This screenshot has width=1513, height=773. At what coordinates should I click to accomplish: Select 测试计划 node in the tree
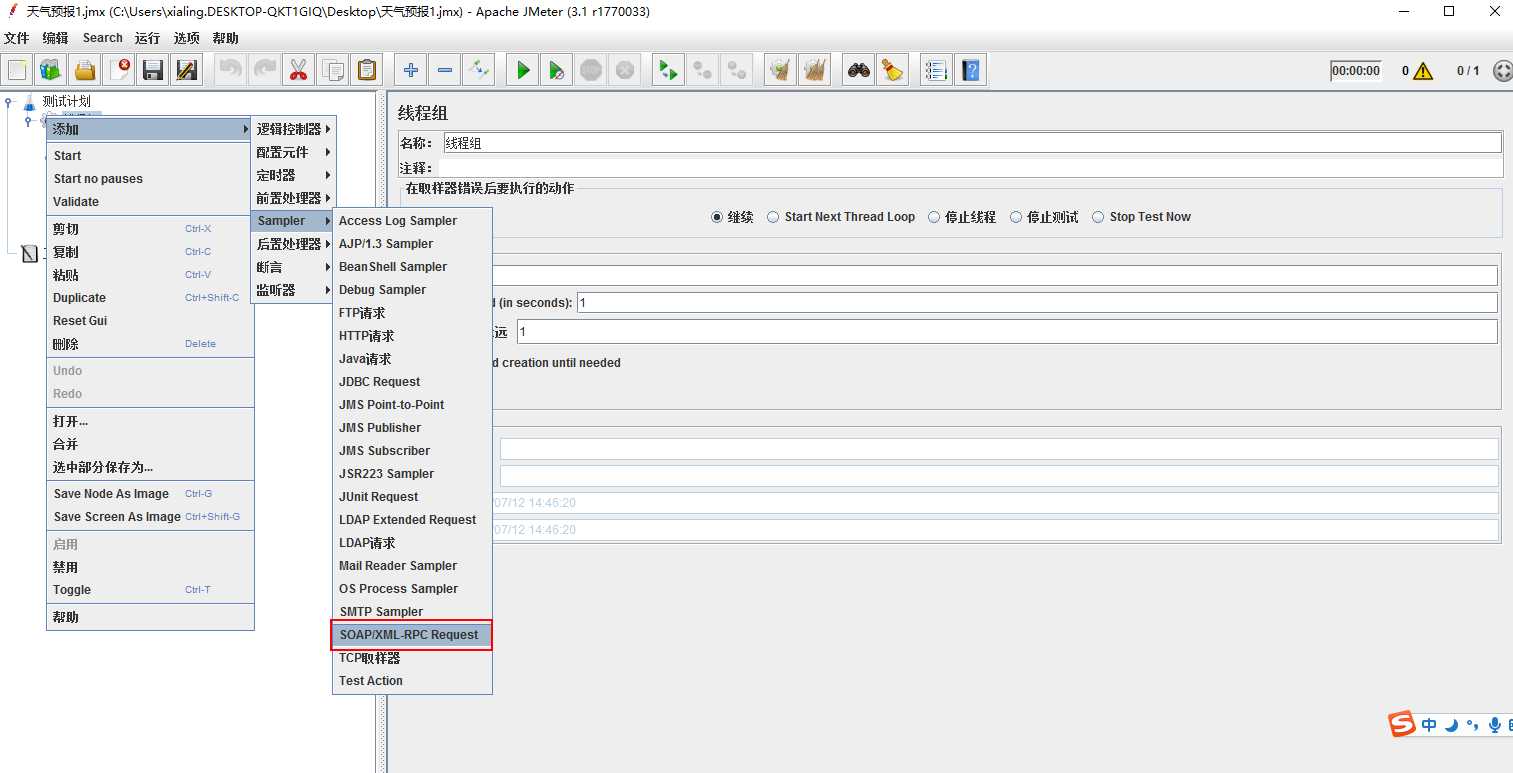coord(66,101)
